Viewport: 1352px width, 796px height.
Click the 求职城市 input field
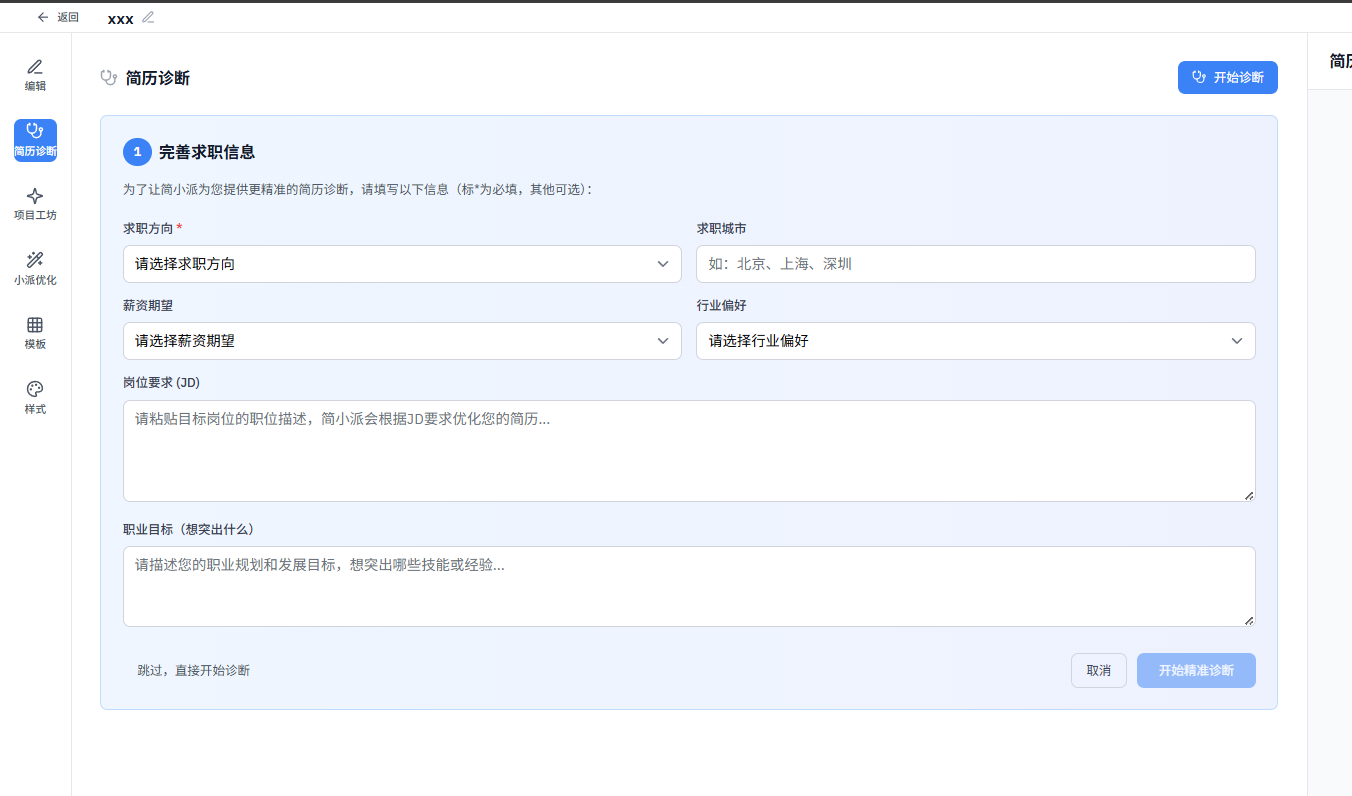pos(975,263)
